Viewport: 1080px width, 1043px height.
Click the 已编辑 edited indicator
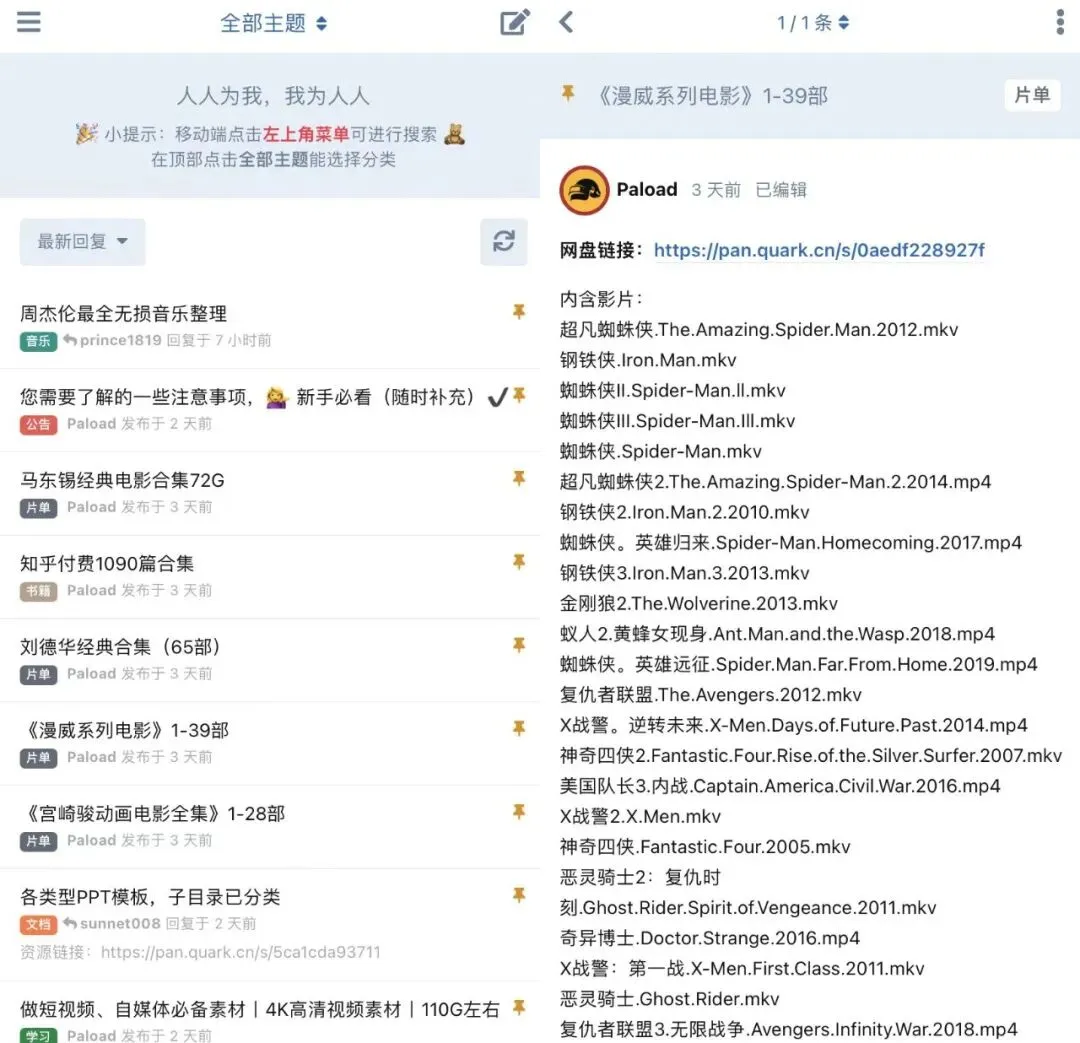(x=781, y=189)
